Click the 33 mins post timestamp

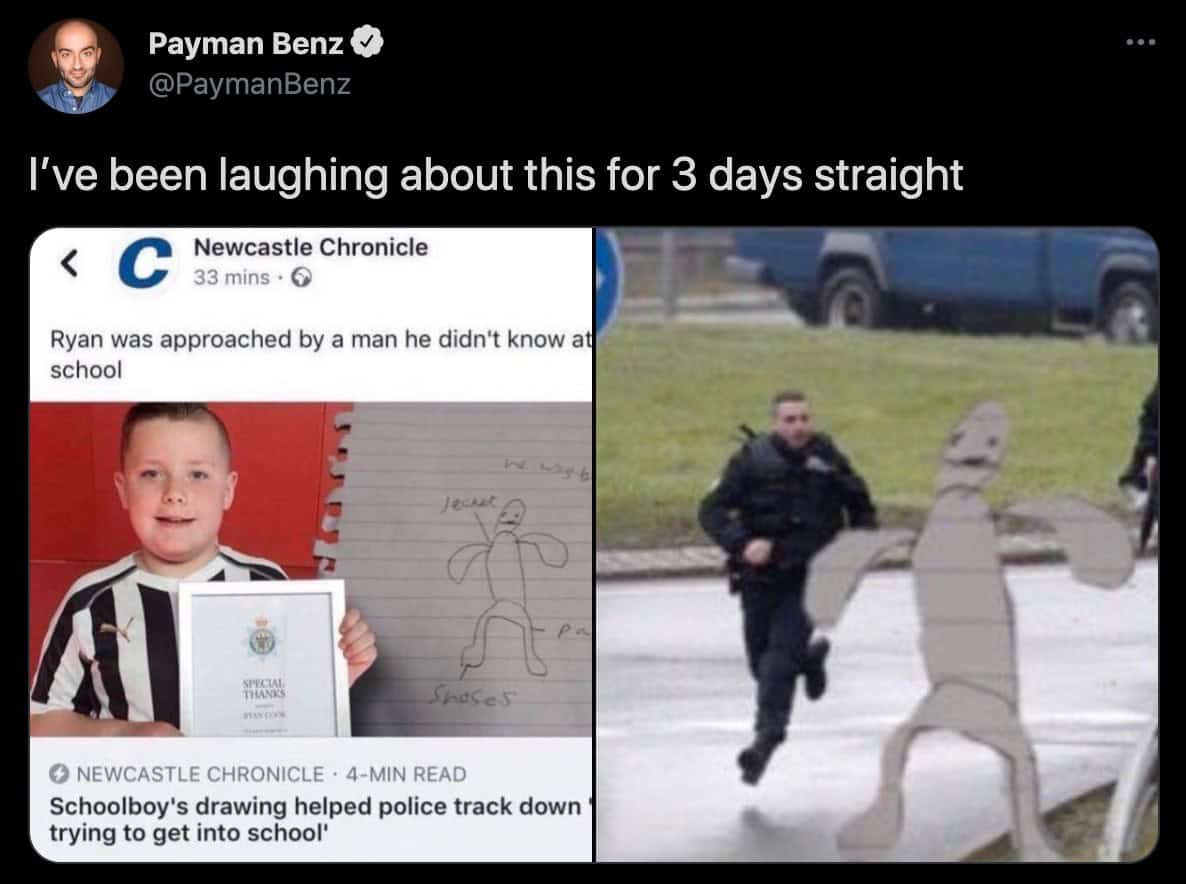coord(231,278)
